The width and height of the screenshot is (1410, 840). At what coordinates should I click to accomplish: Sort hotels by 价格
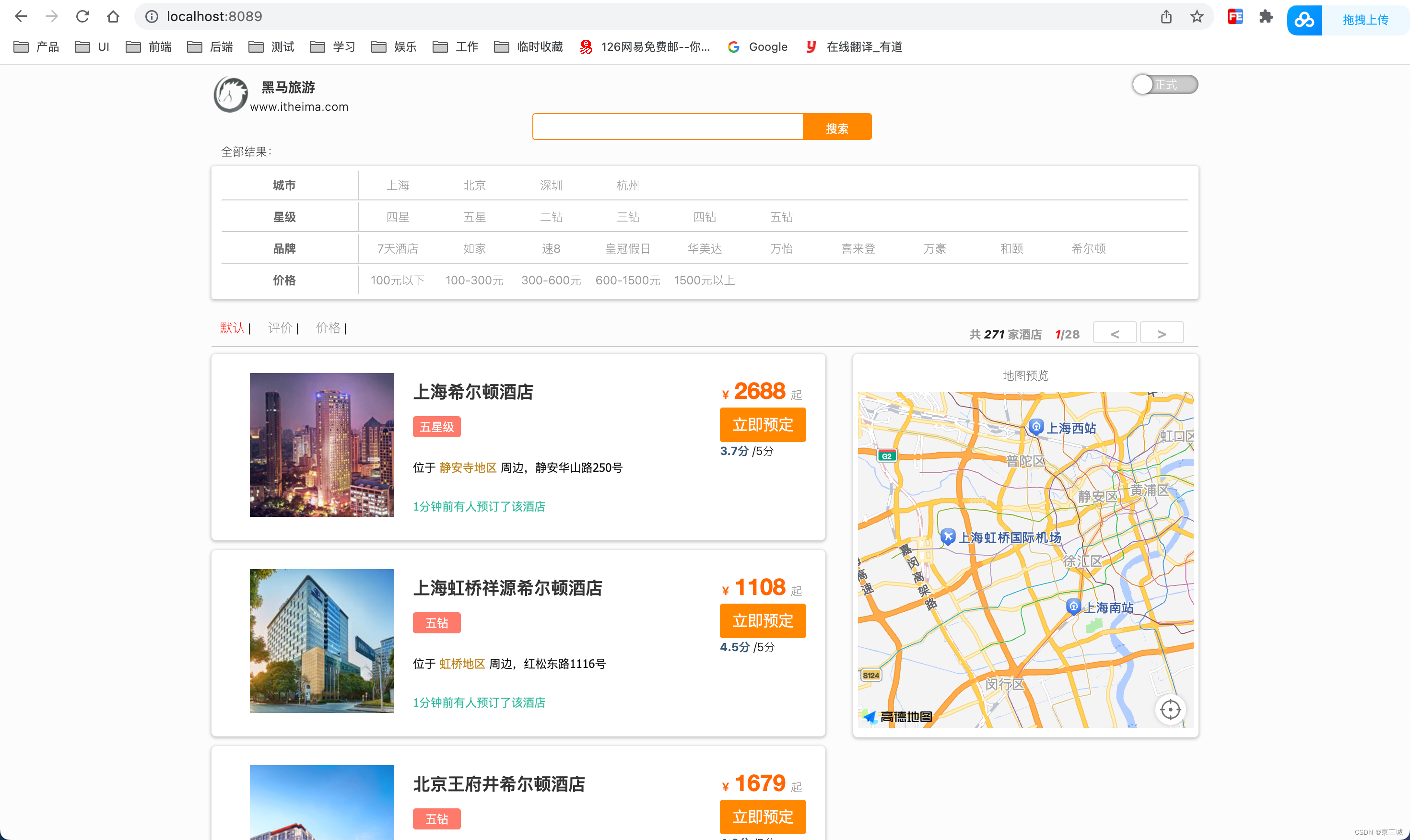(x=329, y=328)
